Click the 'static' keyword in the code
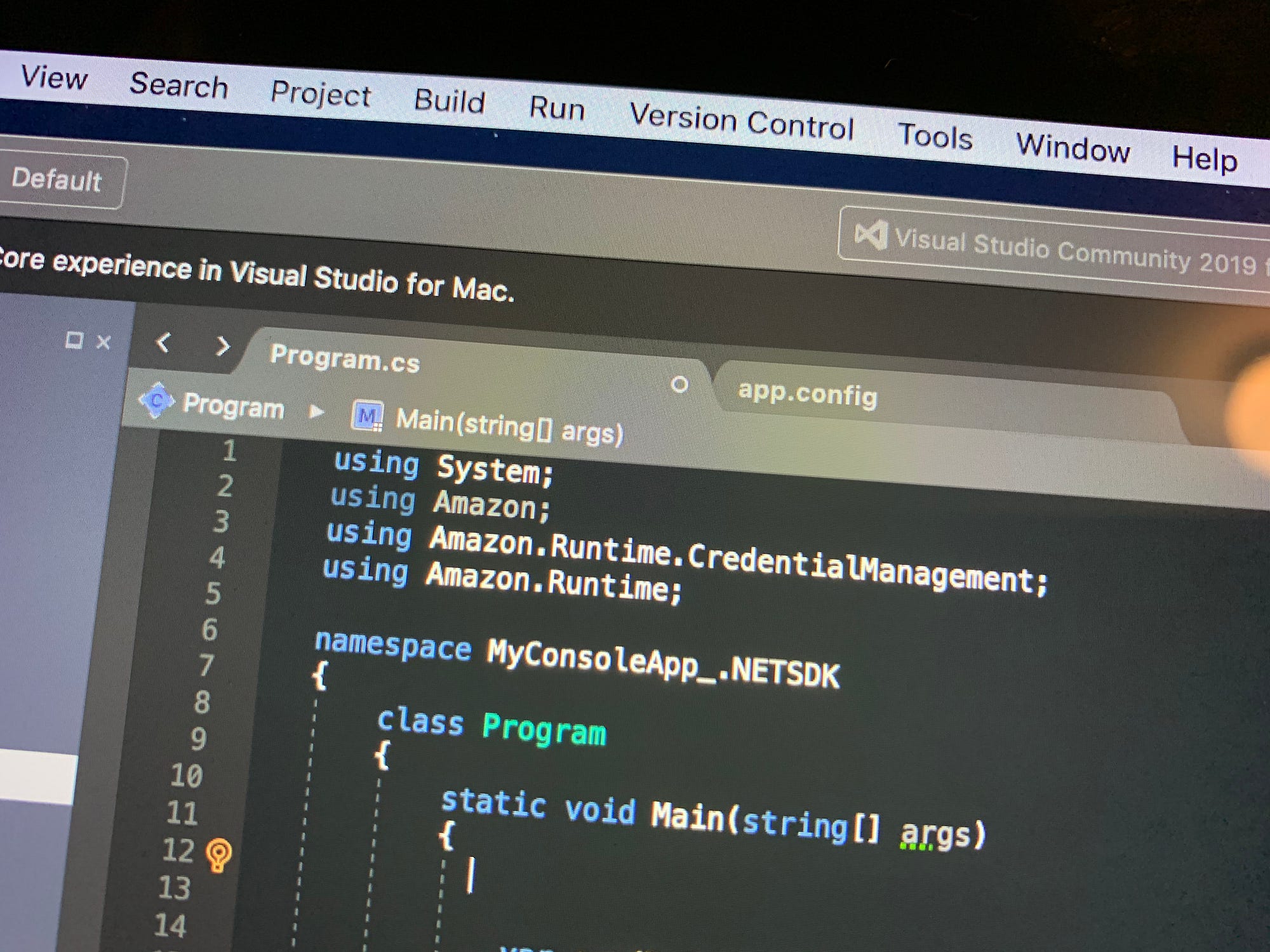Viewport: 1270px width, 952px height. point(493,803)
